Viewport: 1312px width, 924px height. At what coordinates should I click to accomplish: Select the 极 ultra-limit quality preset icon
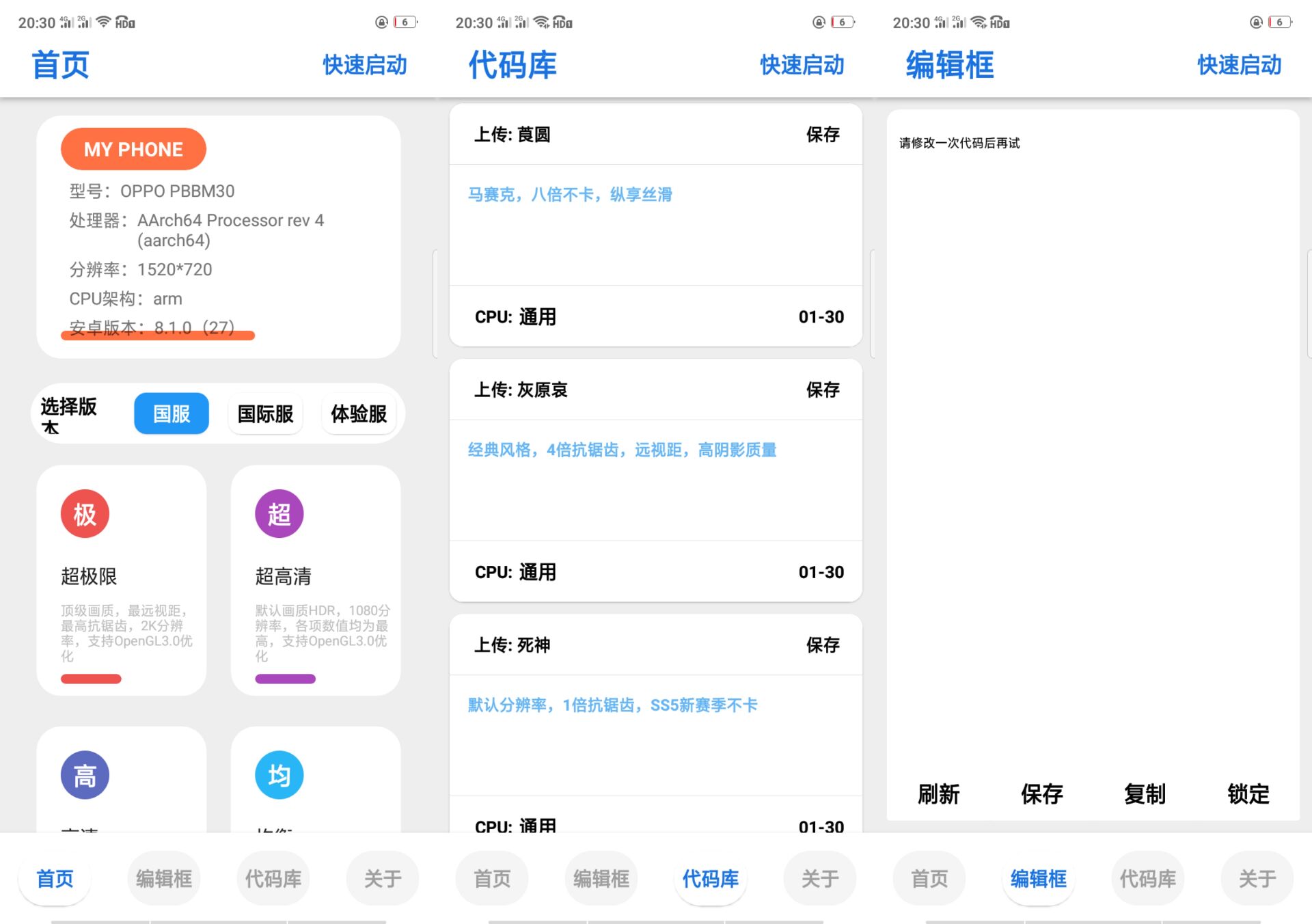click(x=84, y=513)
